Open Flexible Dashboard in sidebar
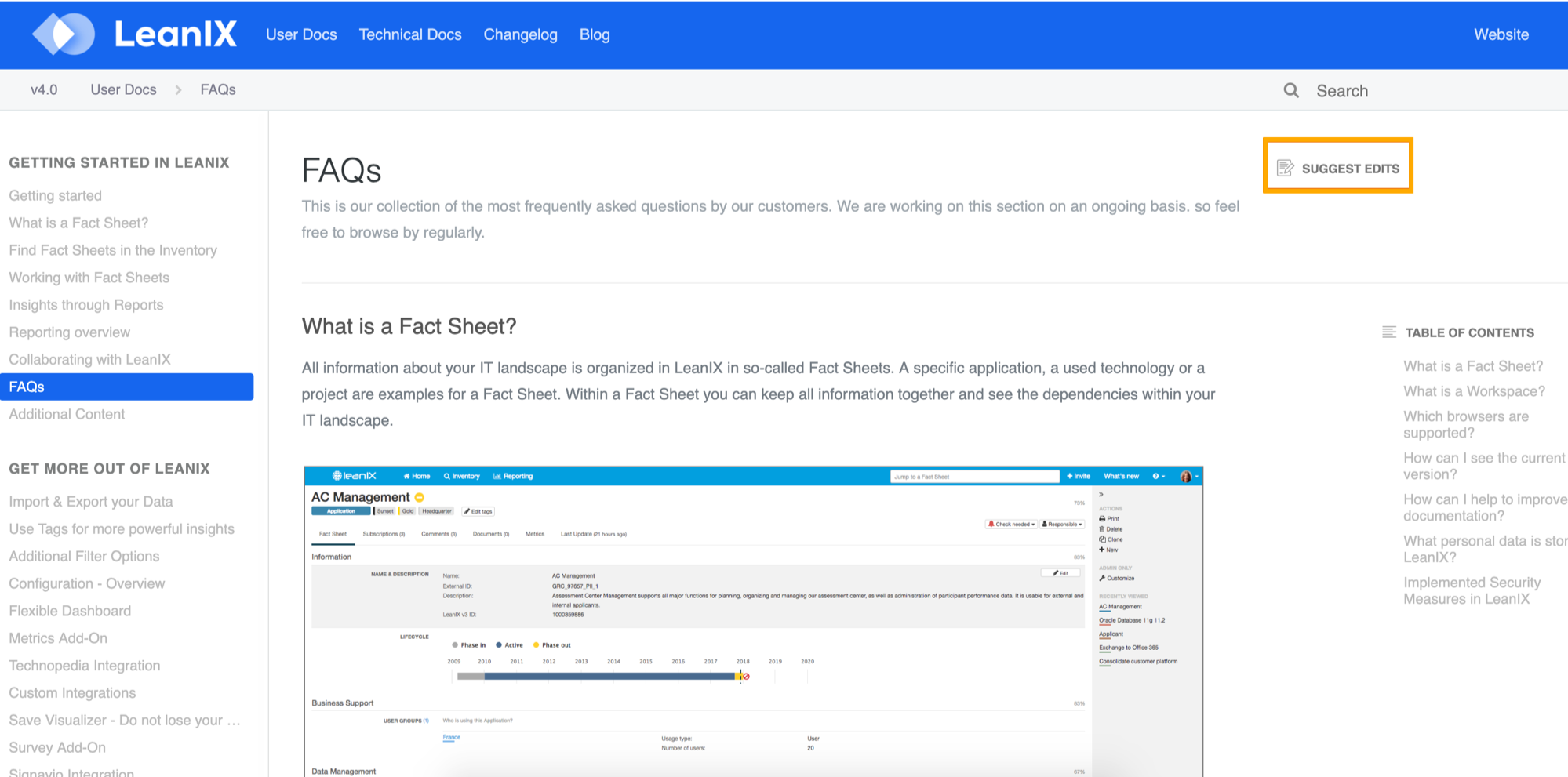The image size is (1568, 777). [70, 611]
